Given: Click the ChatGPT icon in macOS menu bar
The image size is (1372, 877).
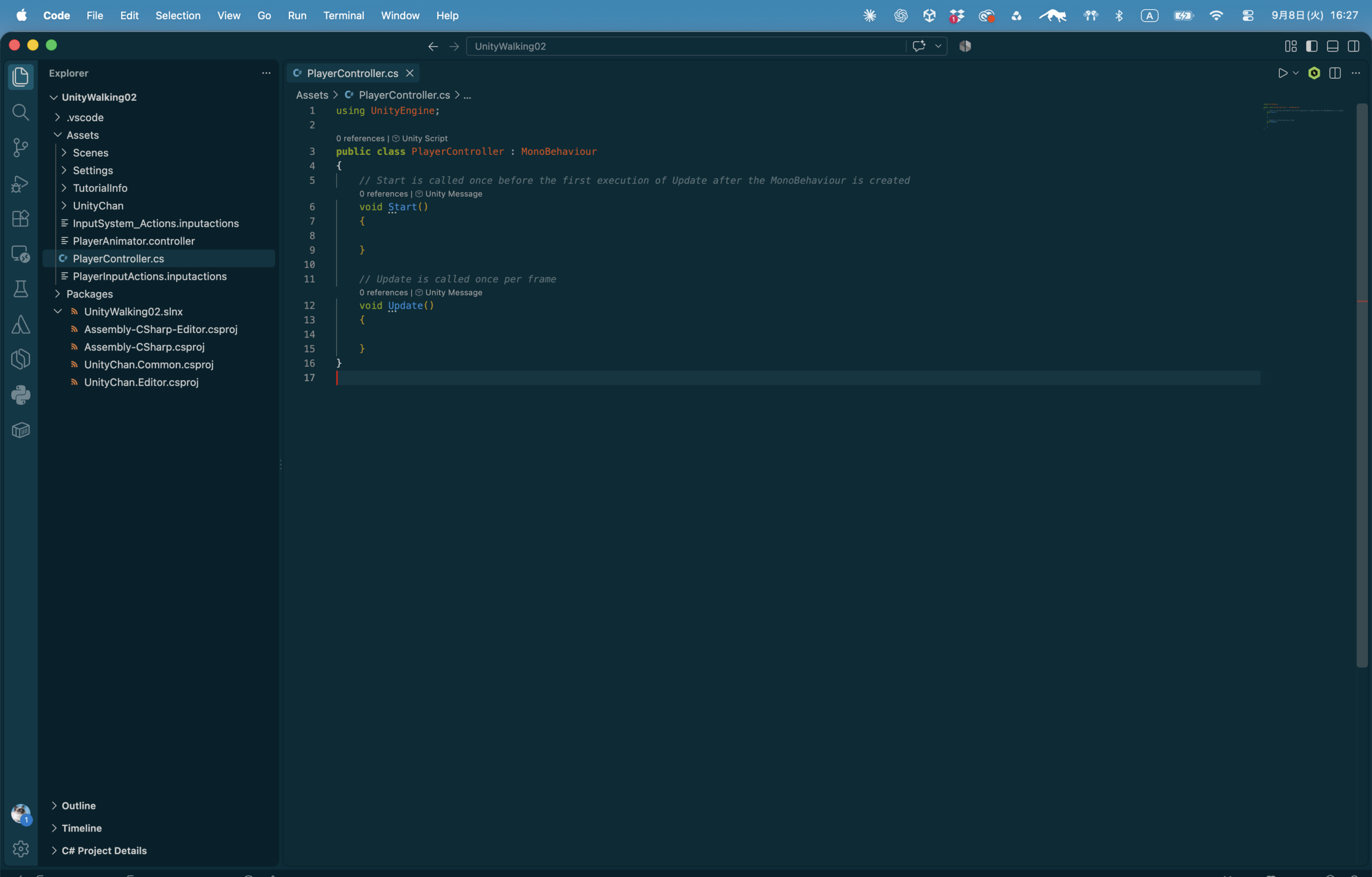Looking at the screenshot, I should [900, 16].
